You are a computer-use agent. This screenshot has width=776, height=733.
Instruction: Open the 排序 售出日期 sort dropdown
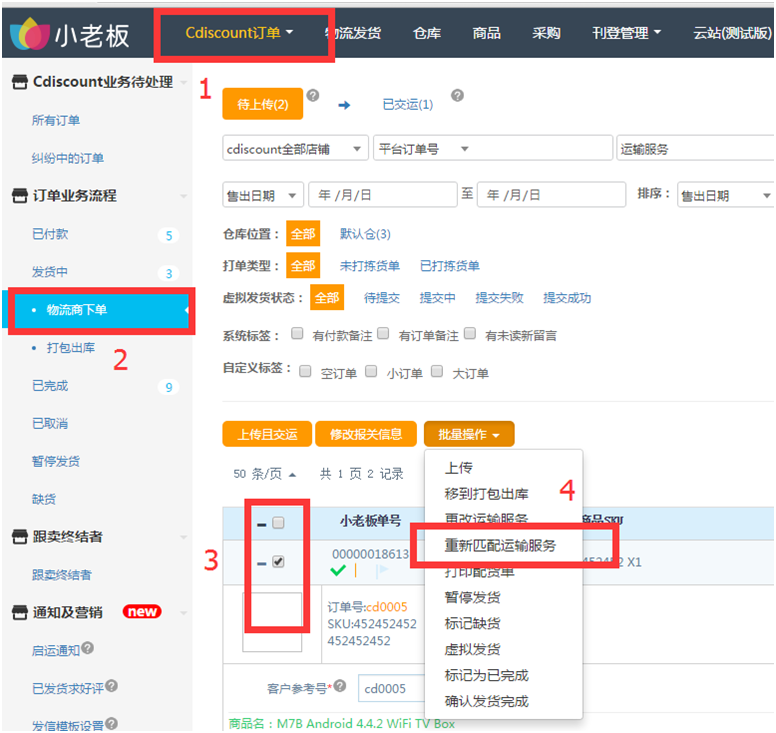click(726, 195)
